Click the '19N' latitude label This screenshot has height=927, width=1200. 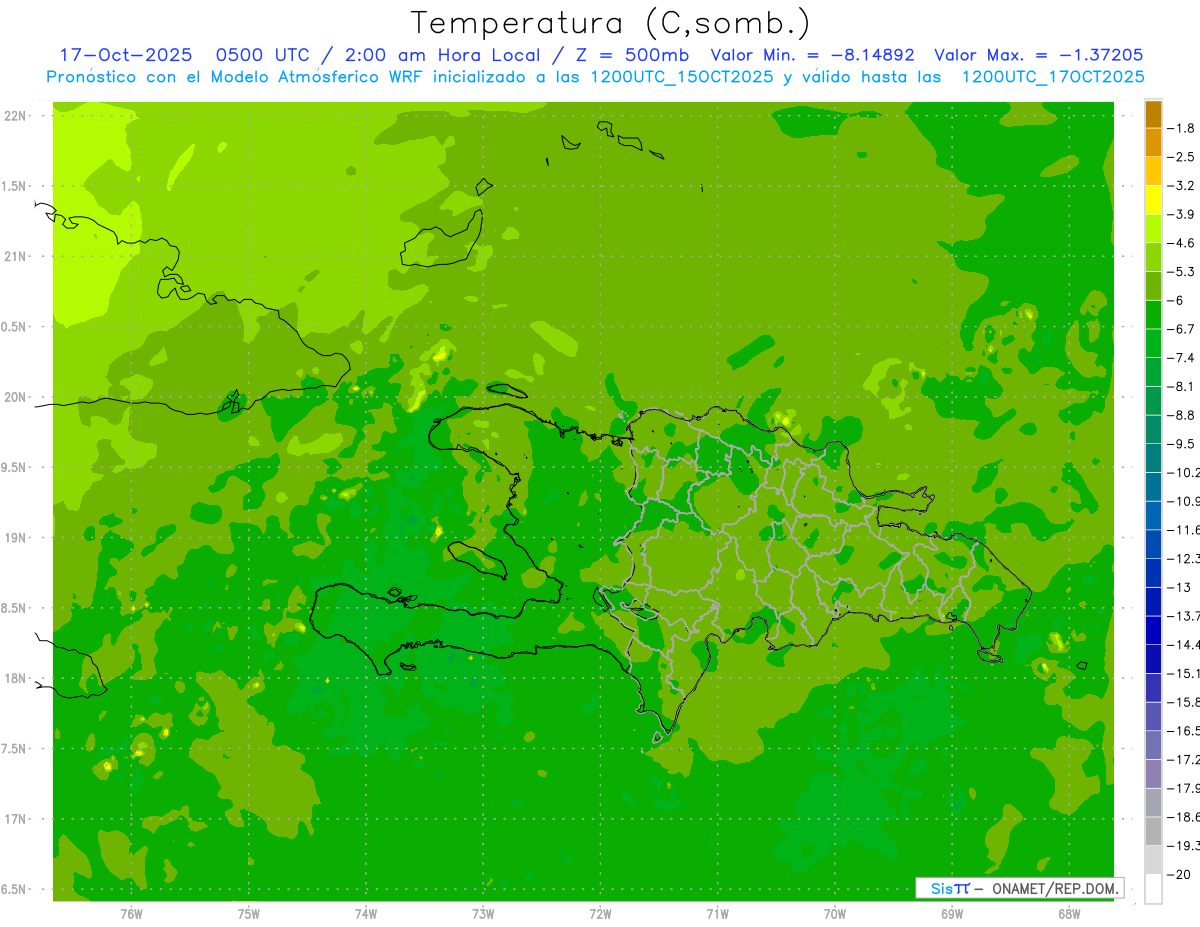[x=15, y=538]
